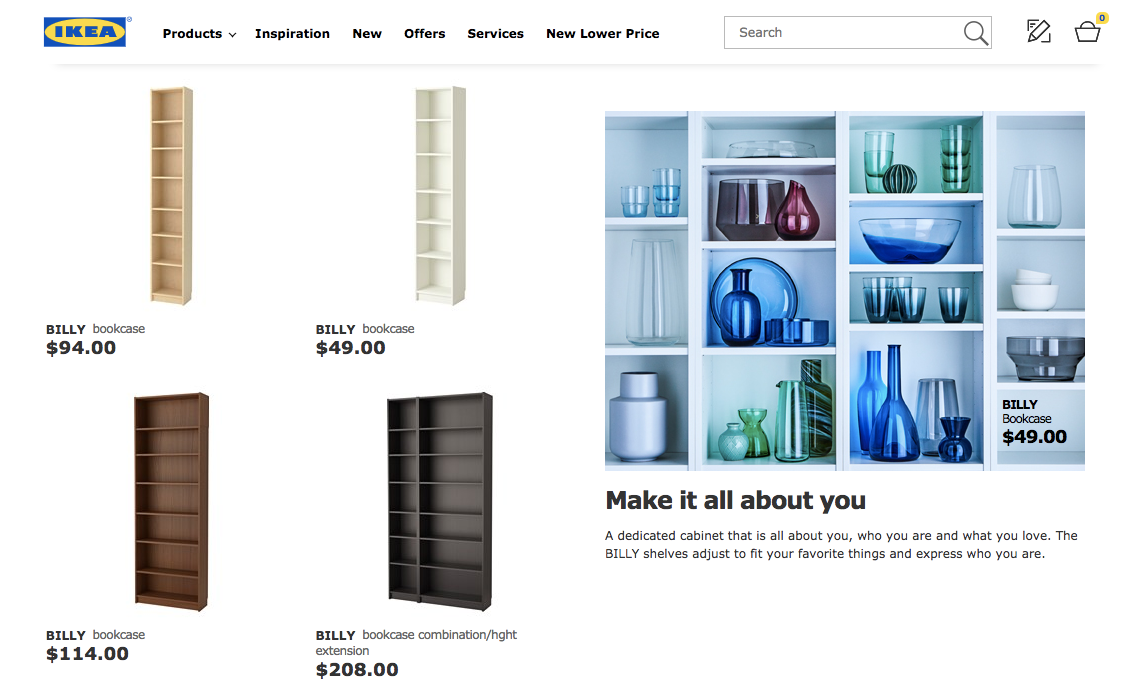This screenshot has height=689, width=1121.
Task: Select Services in the navigation
Action: click(x=495, y=34)
